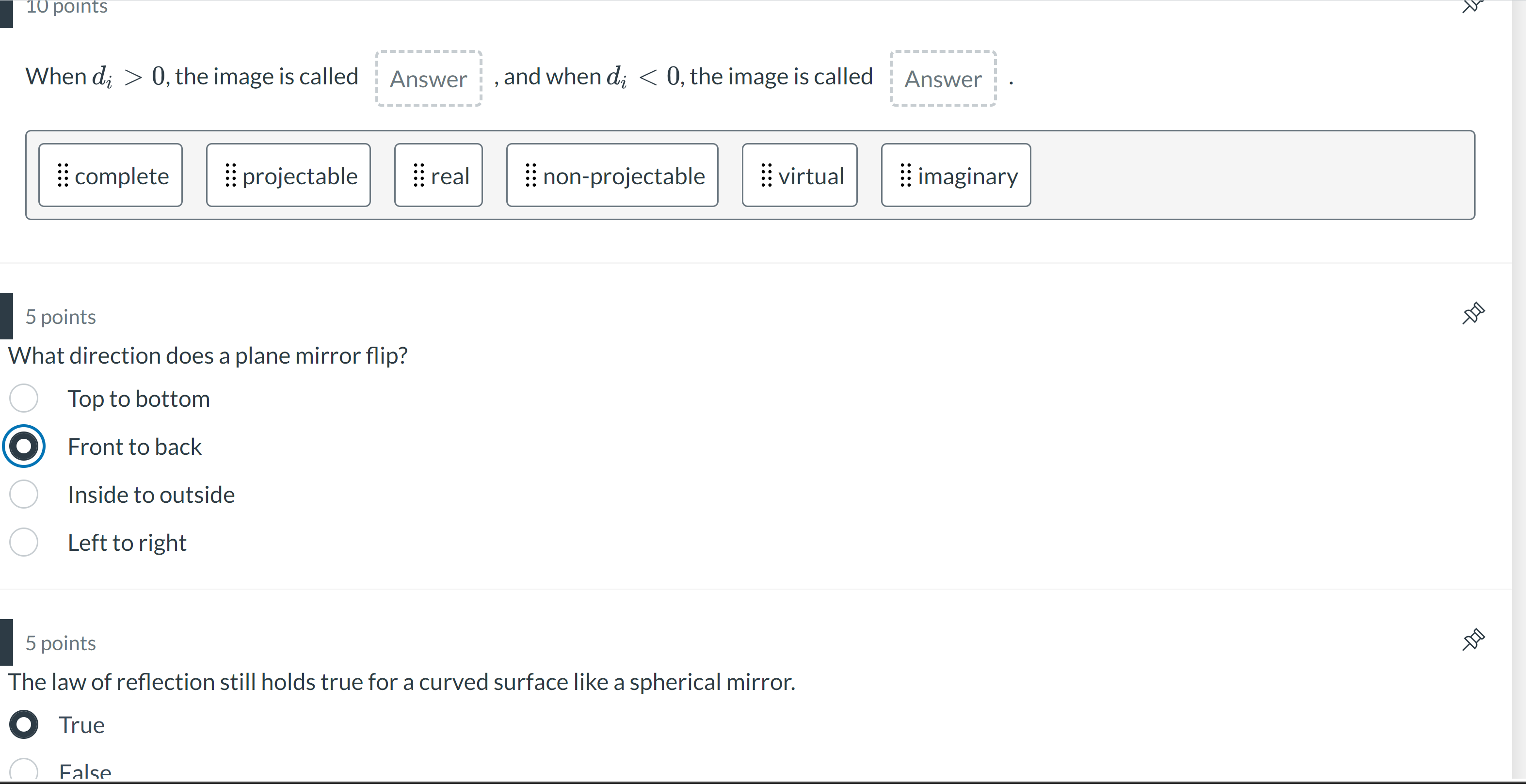
Task: Grab the drag handle on the 'real' chip
Action: (x=419, y=176)
